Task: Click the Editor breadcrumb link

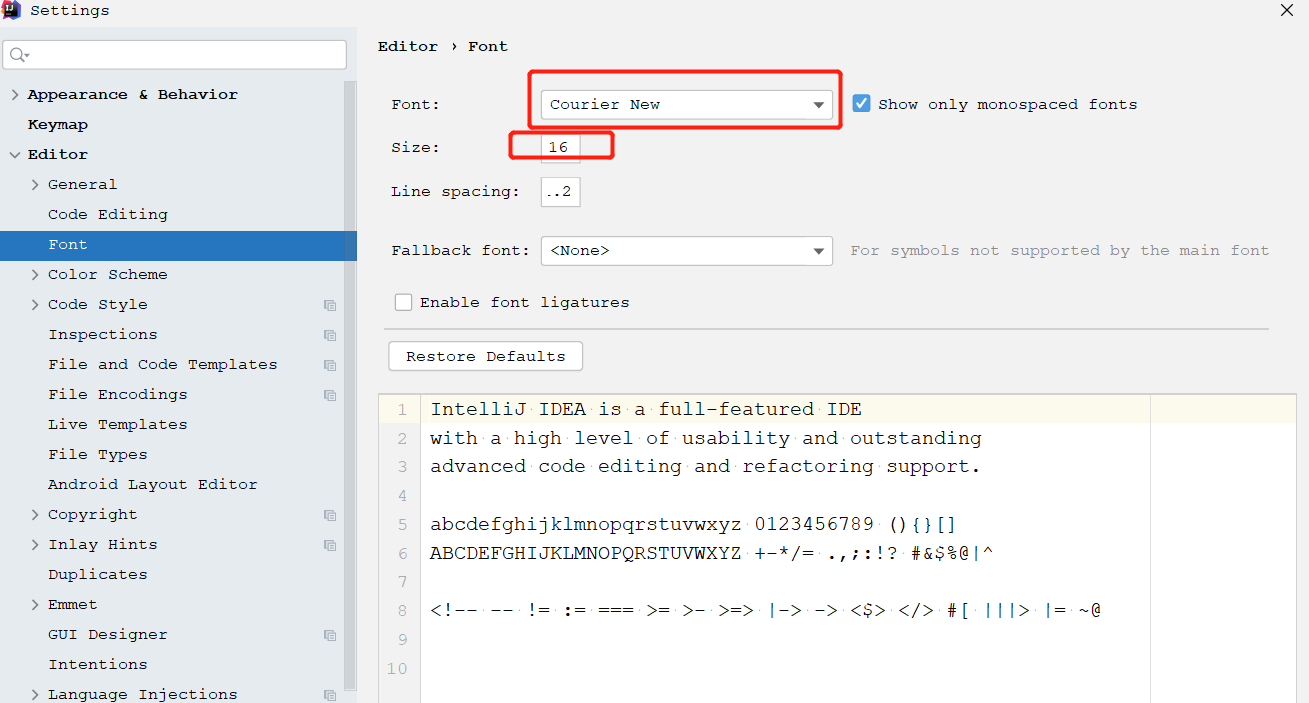Action: (408, 47)
